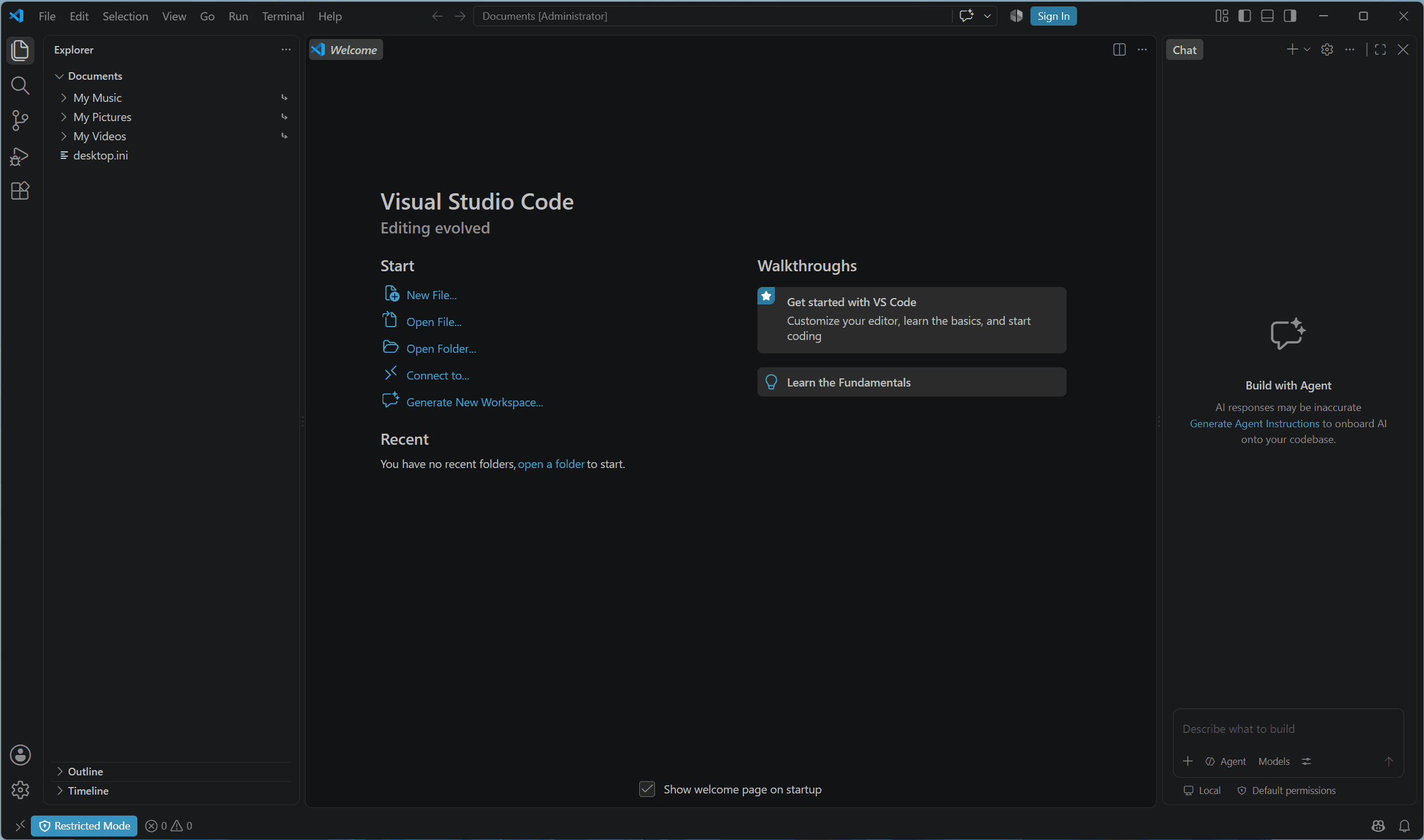
Task: Open Explorer Views and More Actions ellipsis
Action: 286,50
